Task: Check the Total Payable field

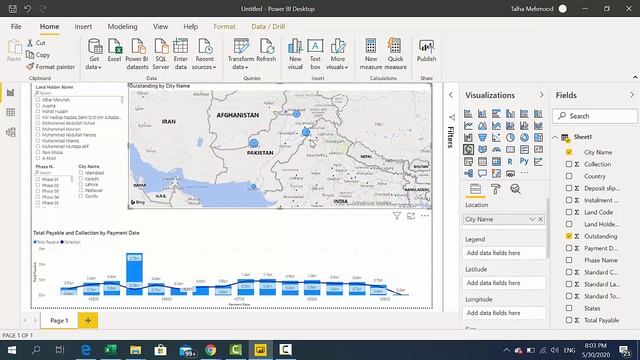Action: (569, 320)
